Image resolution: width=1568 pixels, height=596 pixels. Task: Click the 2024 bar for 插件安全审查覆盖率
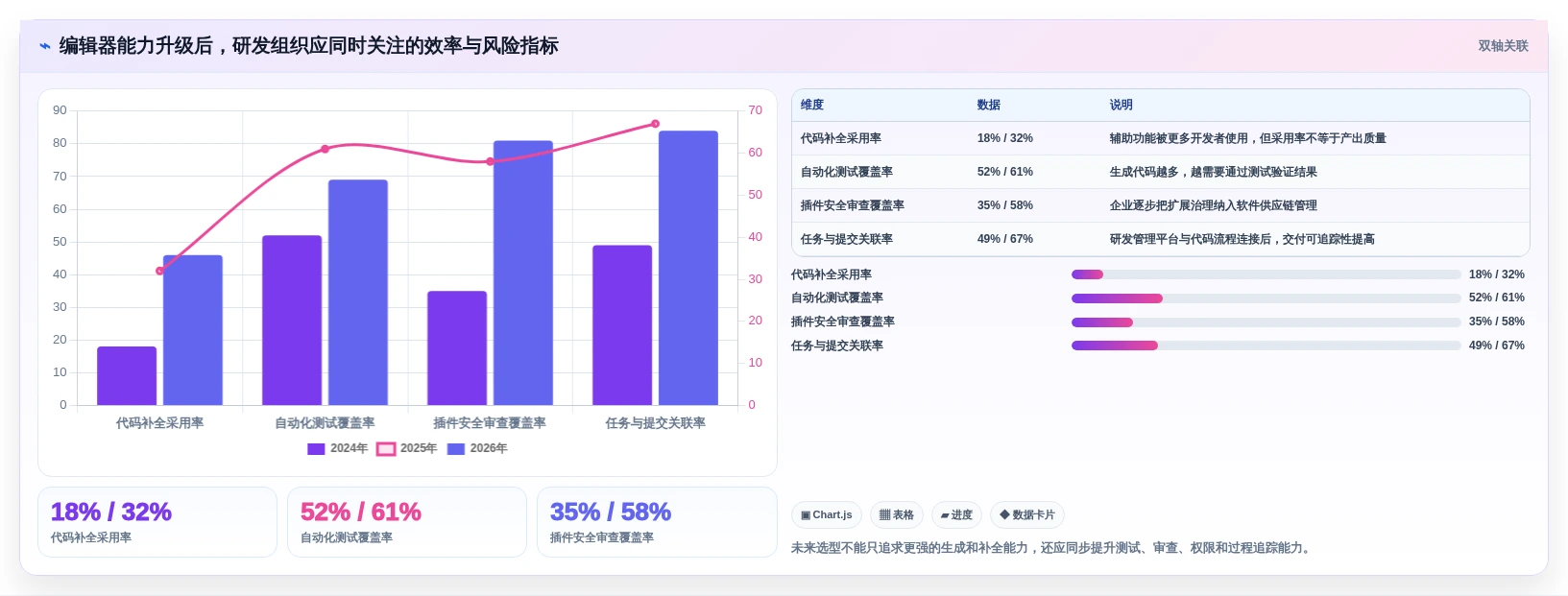click(457, 348)
